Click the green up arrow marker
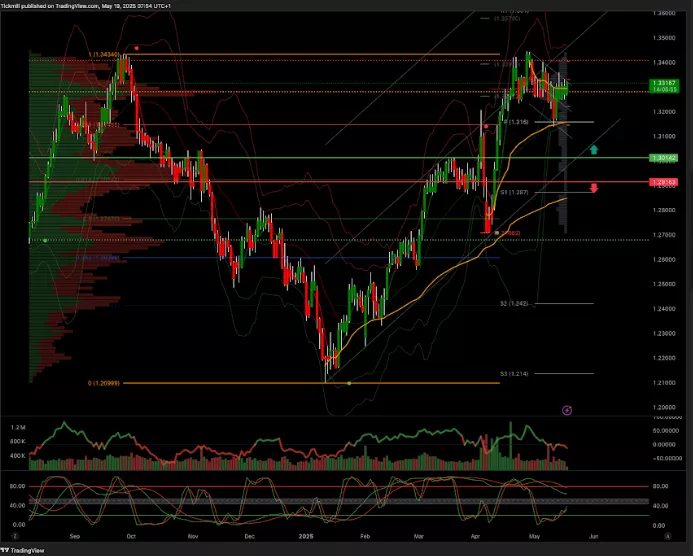 (593, 150)
